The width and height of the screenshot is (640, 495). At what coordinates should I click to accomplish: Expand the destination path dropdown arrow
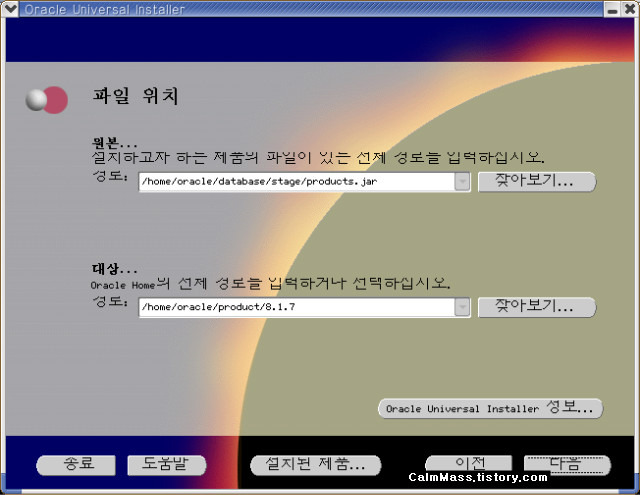[462, 307]
